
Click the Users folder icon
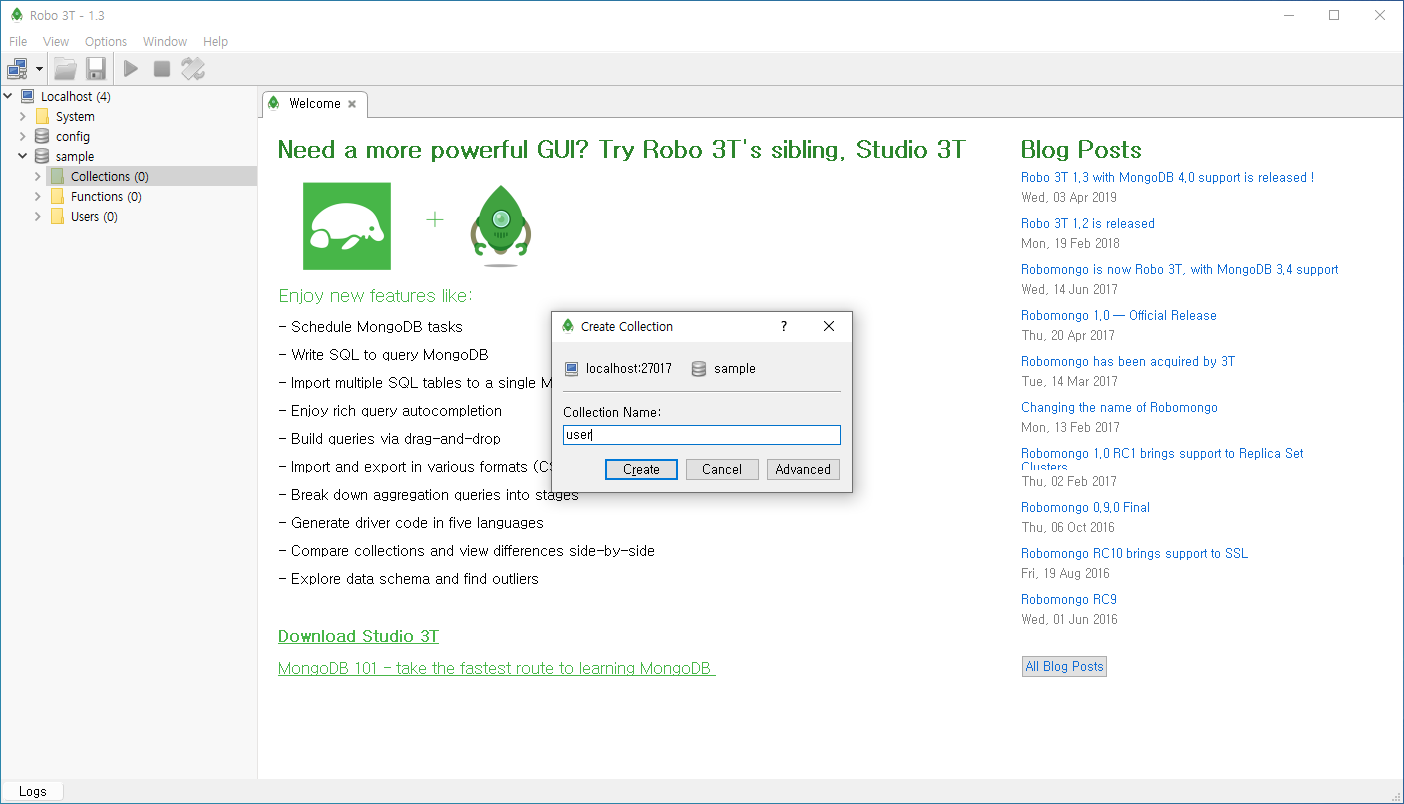tap(57, 216)
